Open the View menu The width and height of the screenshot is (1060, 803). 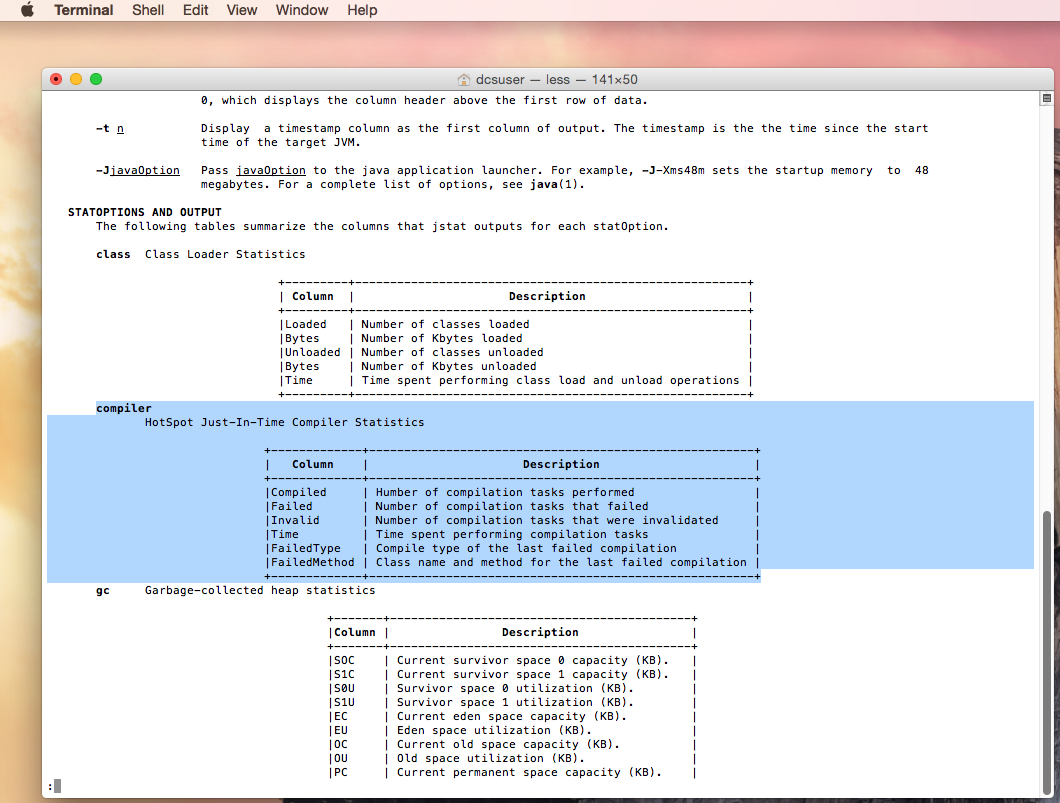click(242, 10)
